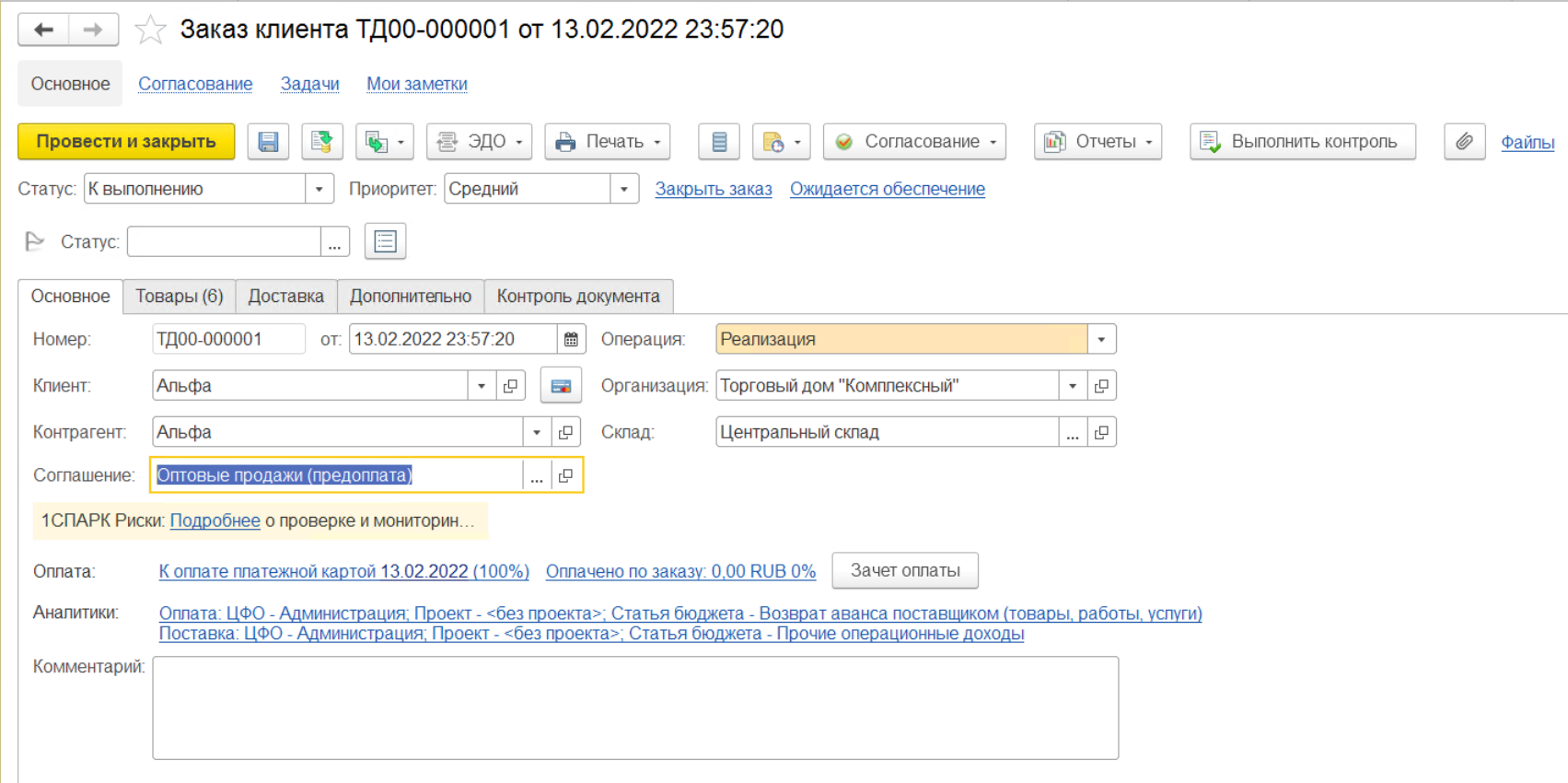
Task: Click the Закрыть заказ link
Action: [x=714, y=189]
